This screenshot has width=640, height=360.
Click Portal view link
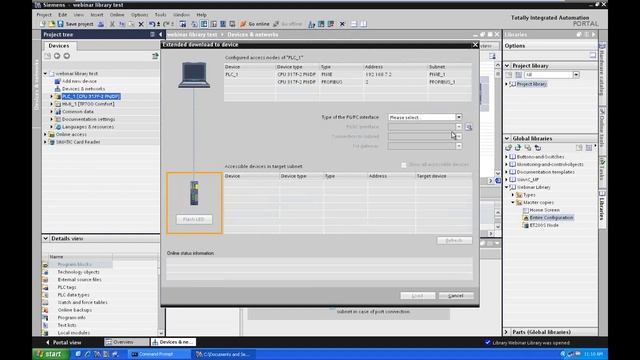pyautogui.click(x=67, y=342)
